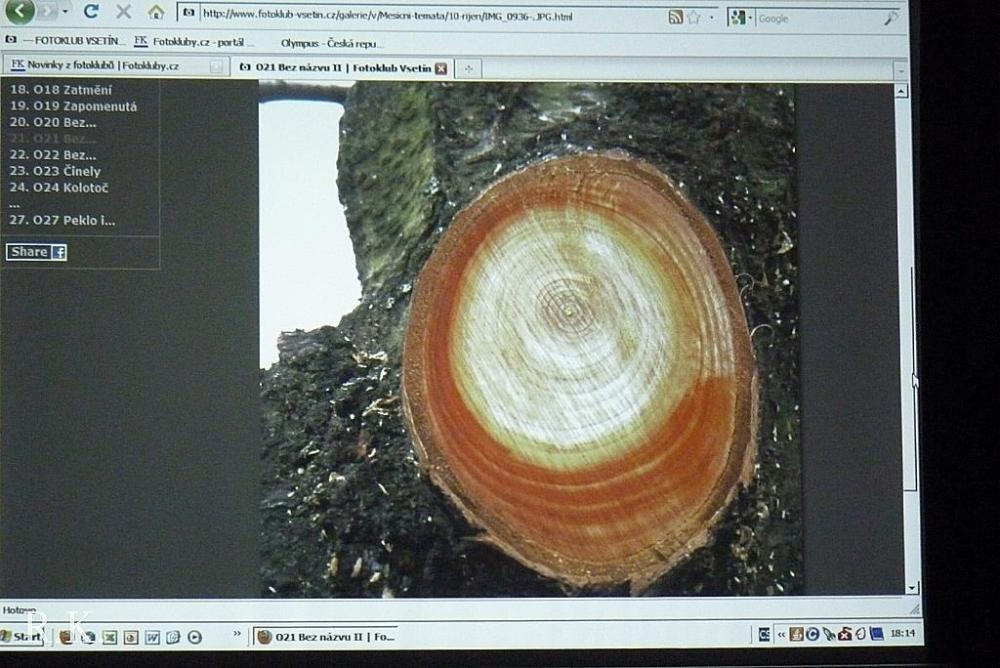Reload the page with the refresh icon
Screen dimensions: 1000x668
pos(91,12)
